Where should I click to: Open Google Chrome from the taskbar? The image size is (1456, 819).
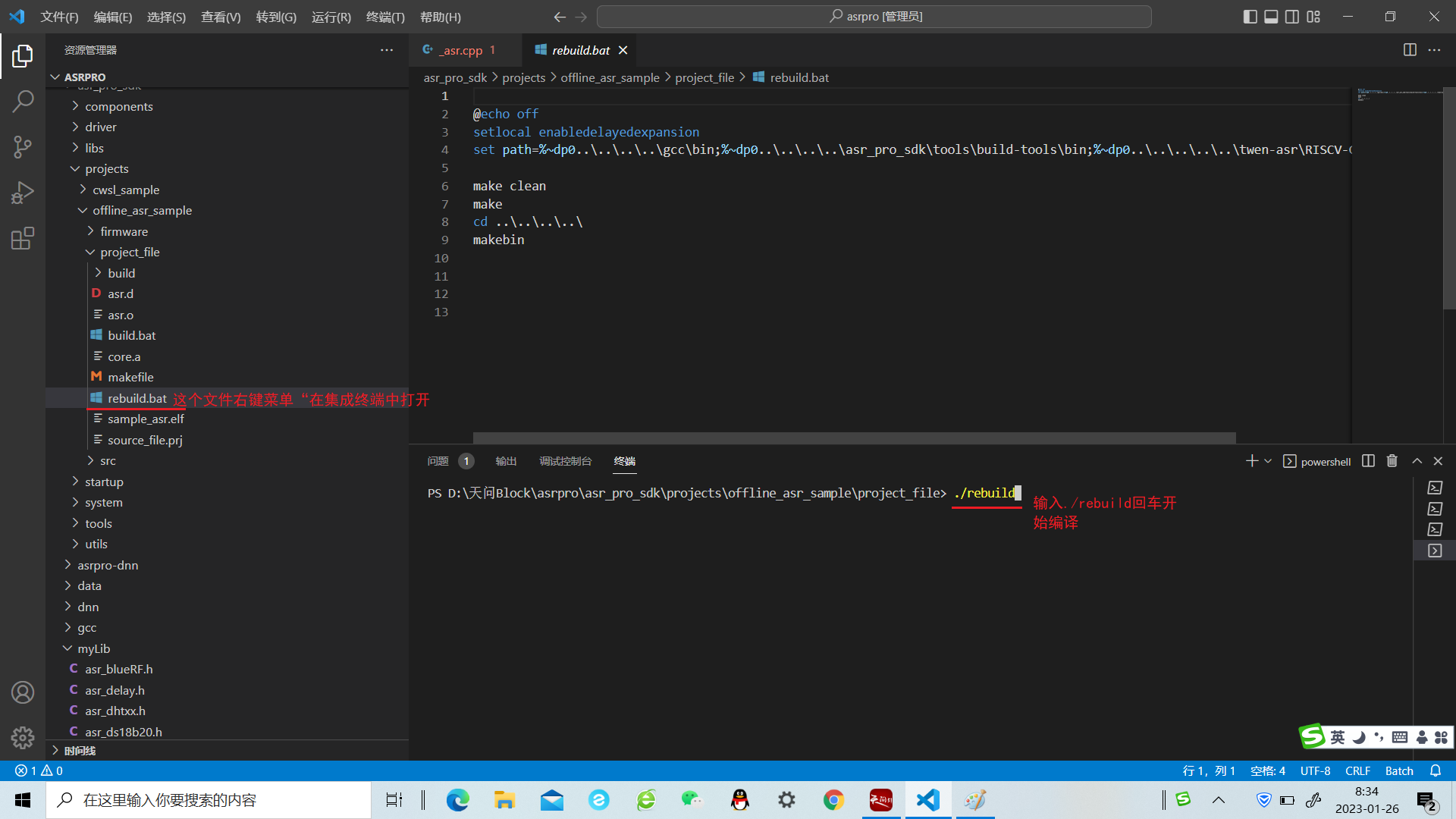833,800
